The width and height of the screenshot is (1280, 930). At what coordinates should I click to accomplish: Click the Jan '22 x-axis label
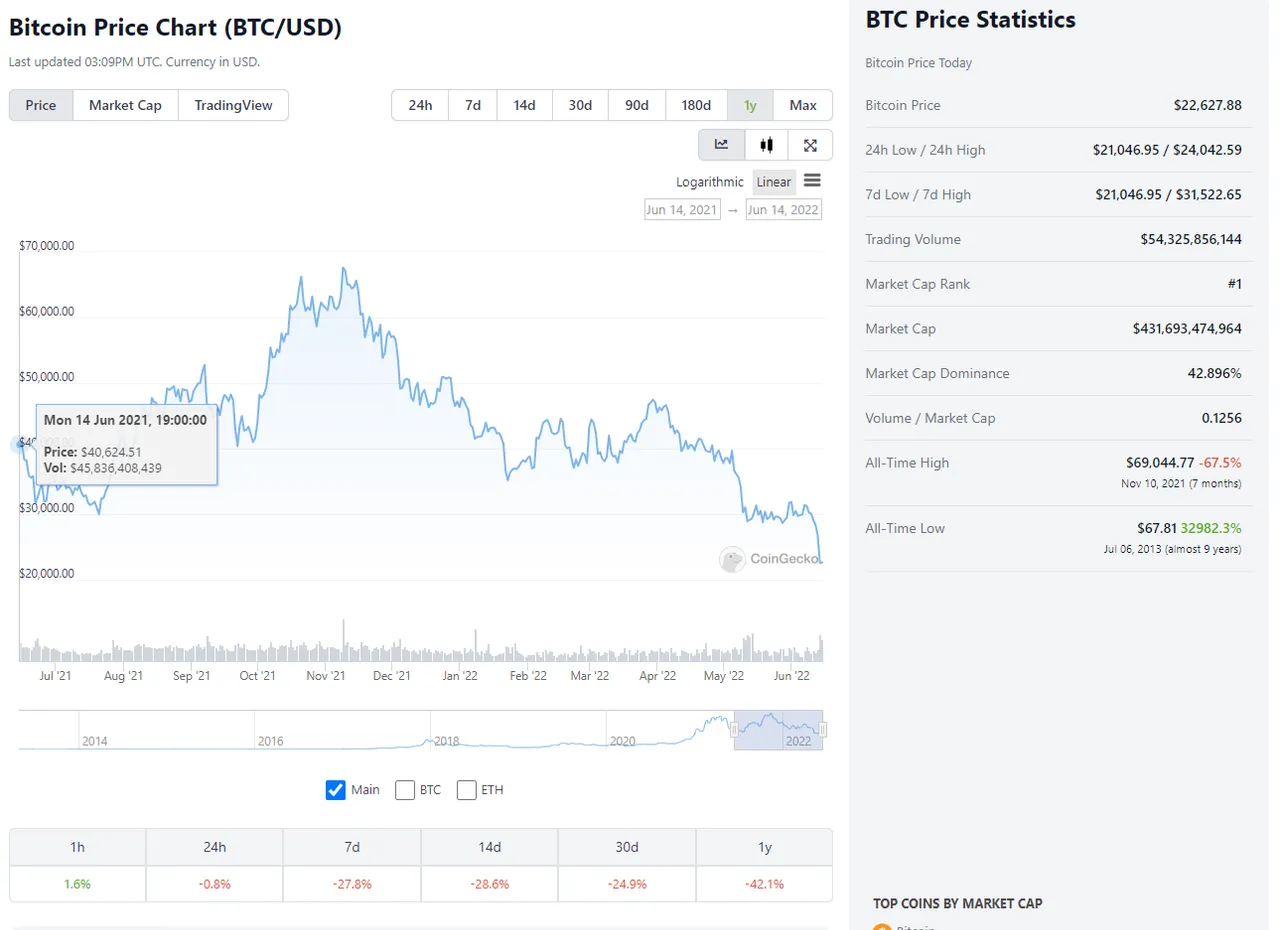click(x=459, y=676)
